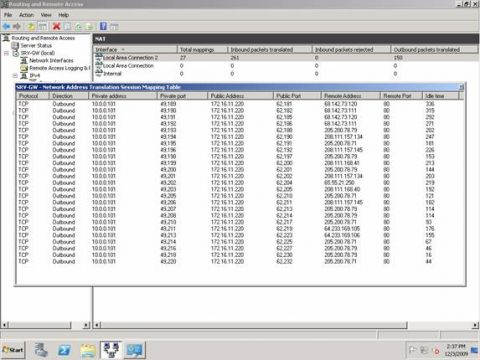
Task: Click the Forward arrow toolbar icon
Action: 17,26
